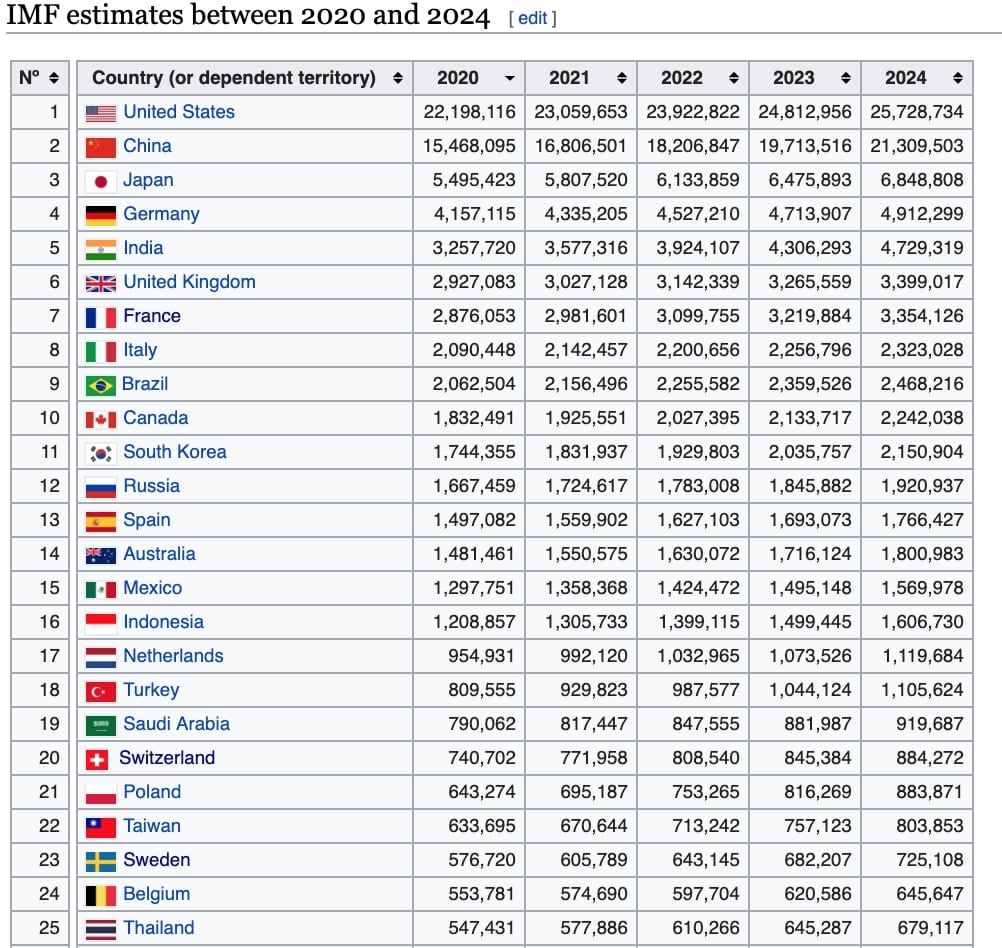Open the France country page link
This screenshot has height=948, width=1002.
tap(152, 316)
